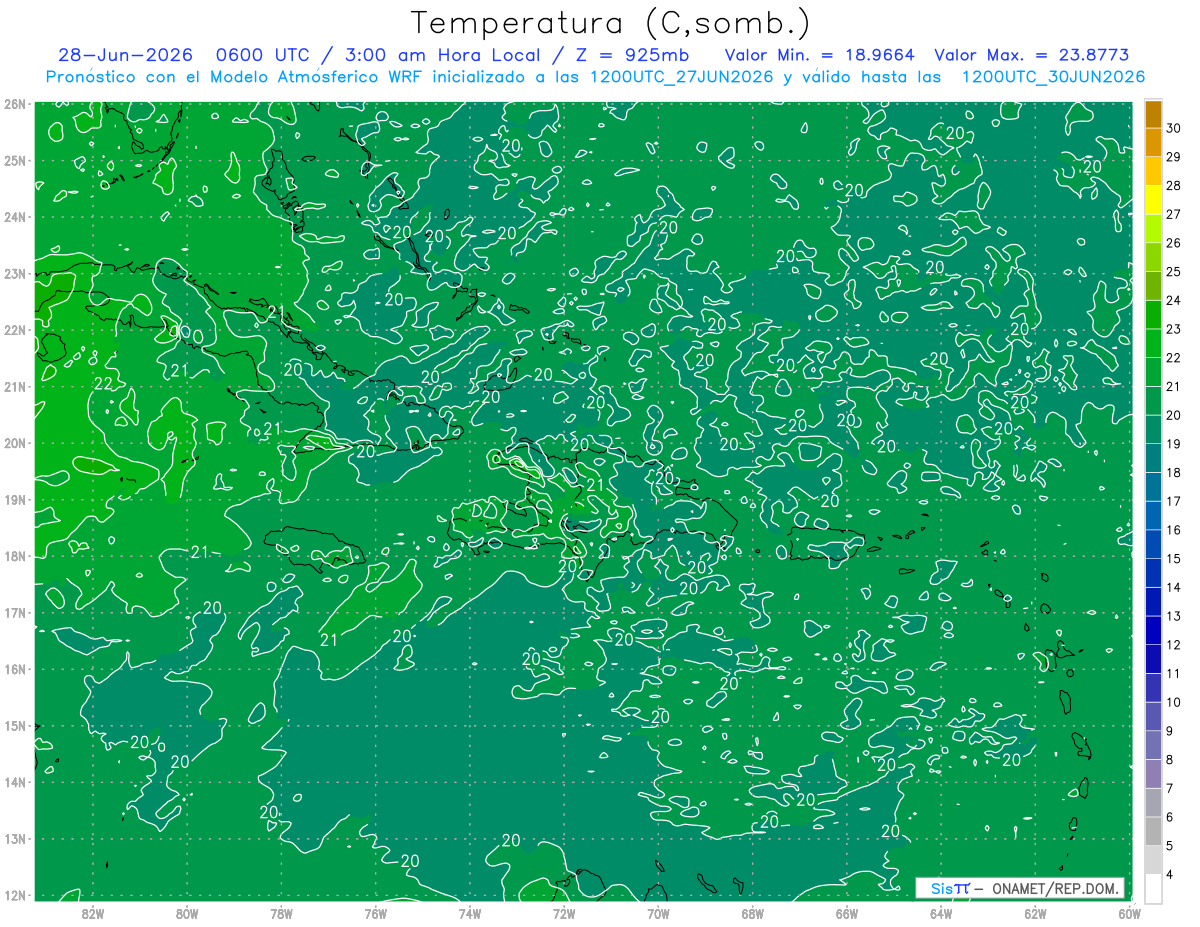Click the colorbar label "15"
The image size is (1200, 927).
(1174, 558)
